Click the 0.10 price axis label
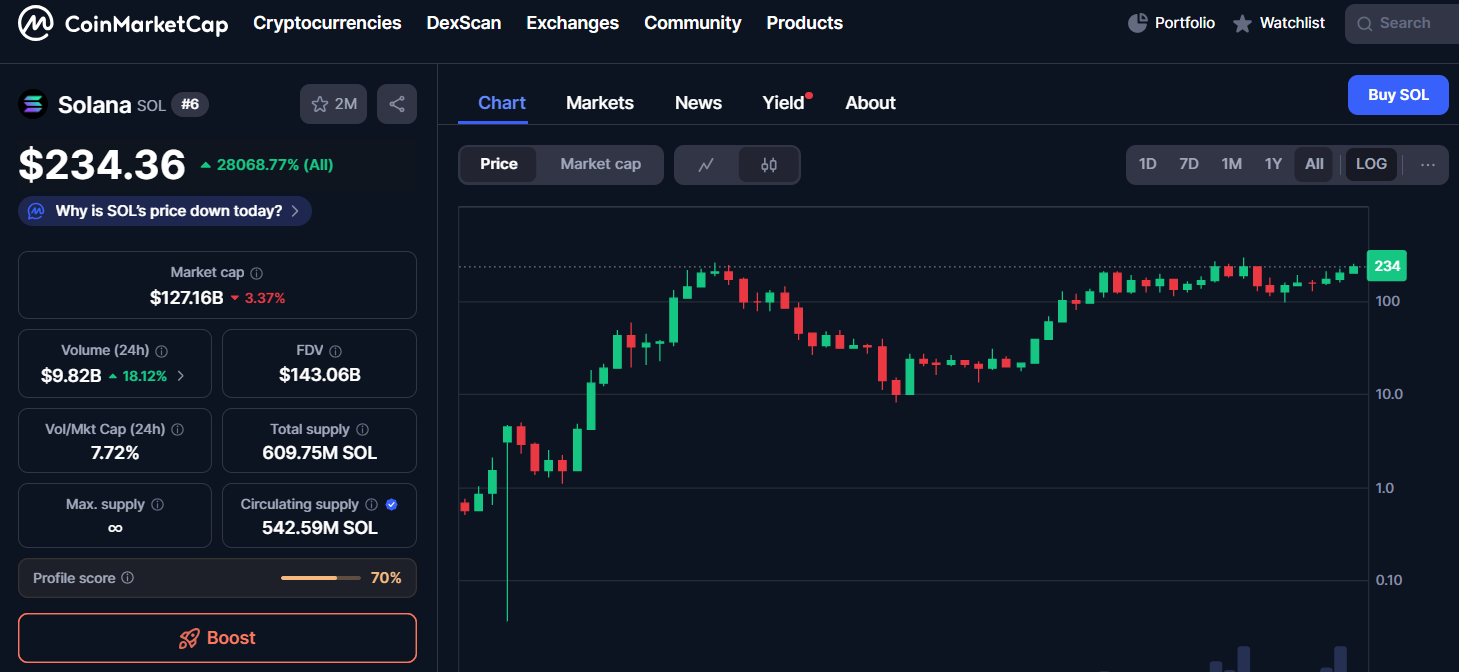 click(1389, 580)
